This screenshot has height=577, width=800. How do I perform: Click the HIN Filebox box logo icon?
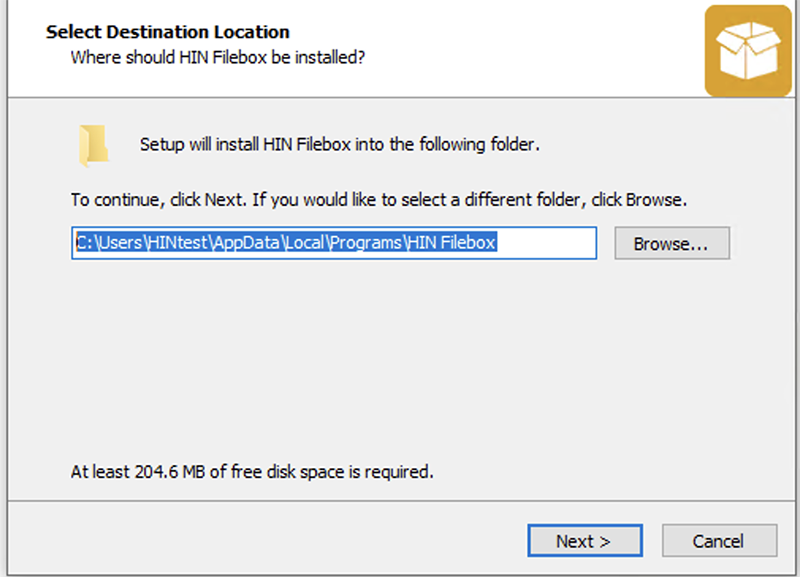(x=748, y=51)
